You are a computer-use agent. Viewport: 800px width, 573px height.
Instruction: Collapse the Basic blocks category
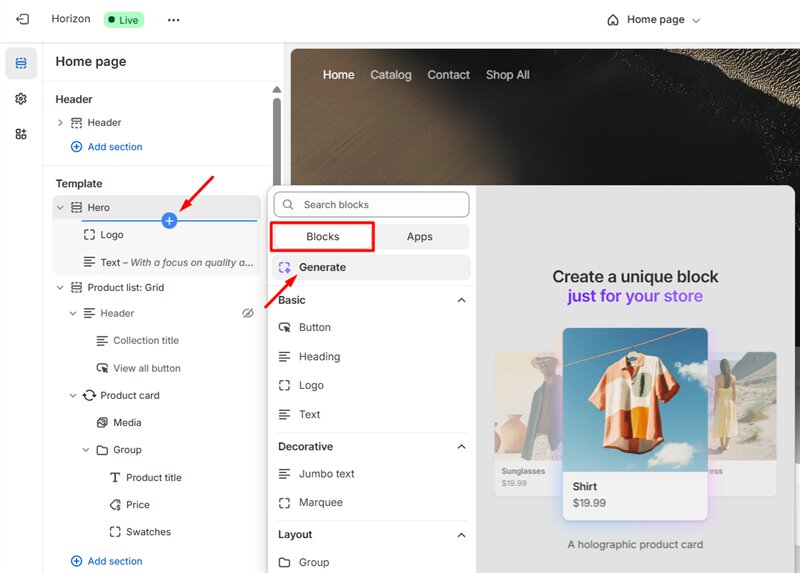(x=461, y=300)
